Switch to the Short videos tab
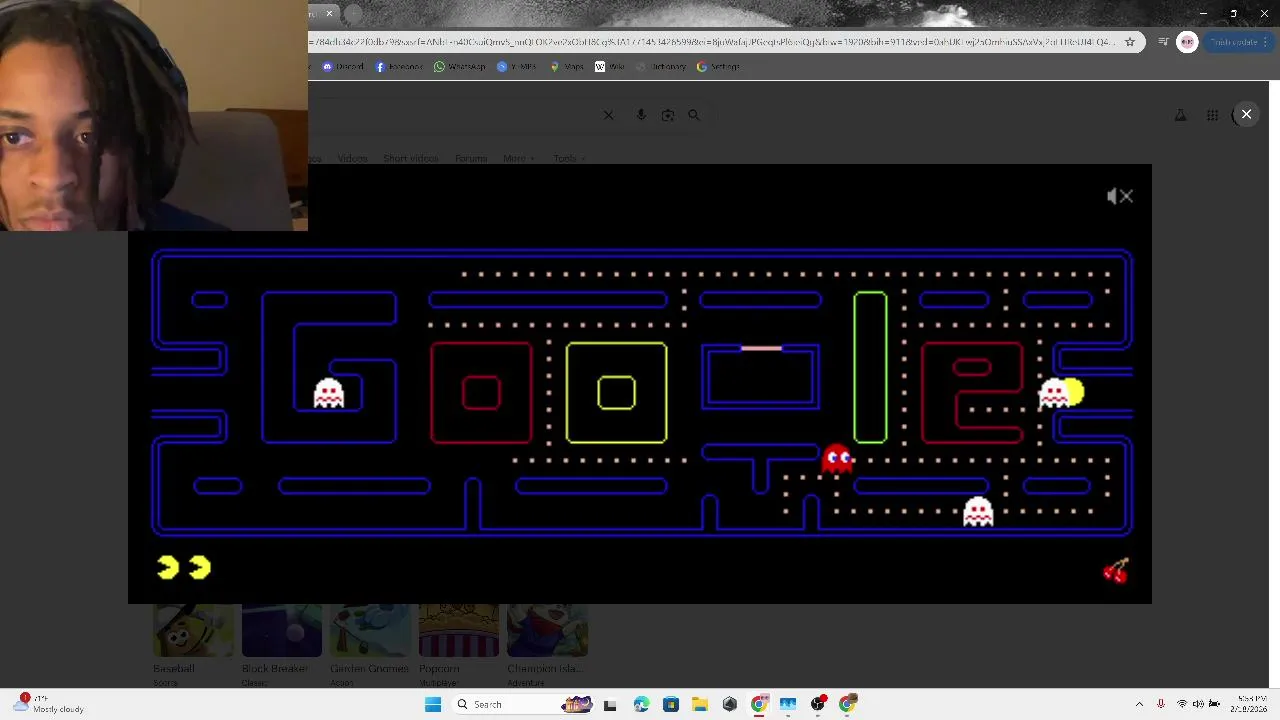The height and width of the screenshot is (720, 1280). tap(410, 159)
